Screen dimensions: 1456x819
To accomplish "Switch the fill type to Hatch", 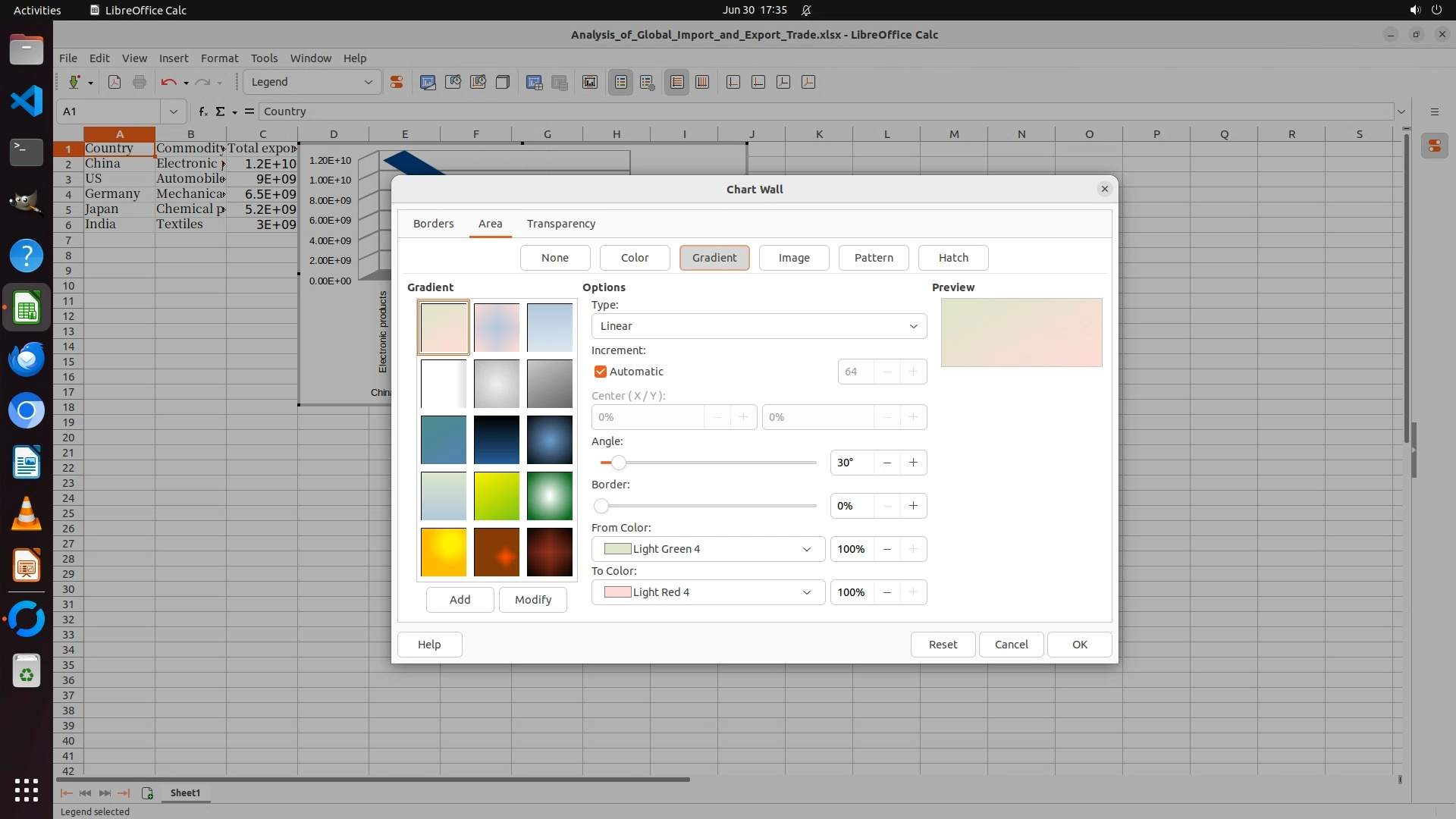I will [953, 258].
